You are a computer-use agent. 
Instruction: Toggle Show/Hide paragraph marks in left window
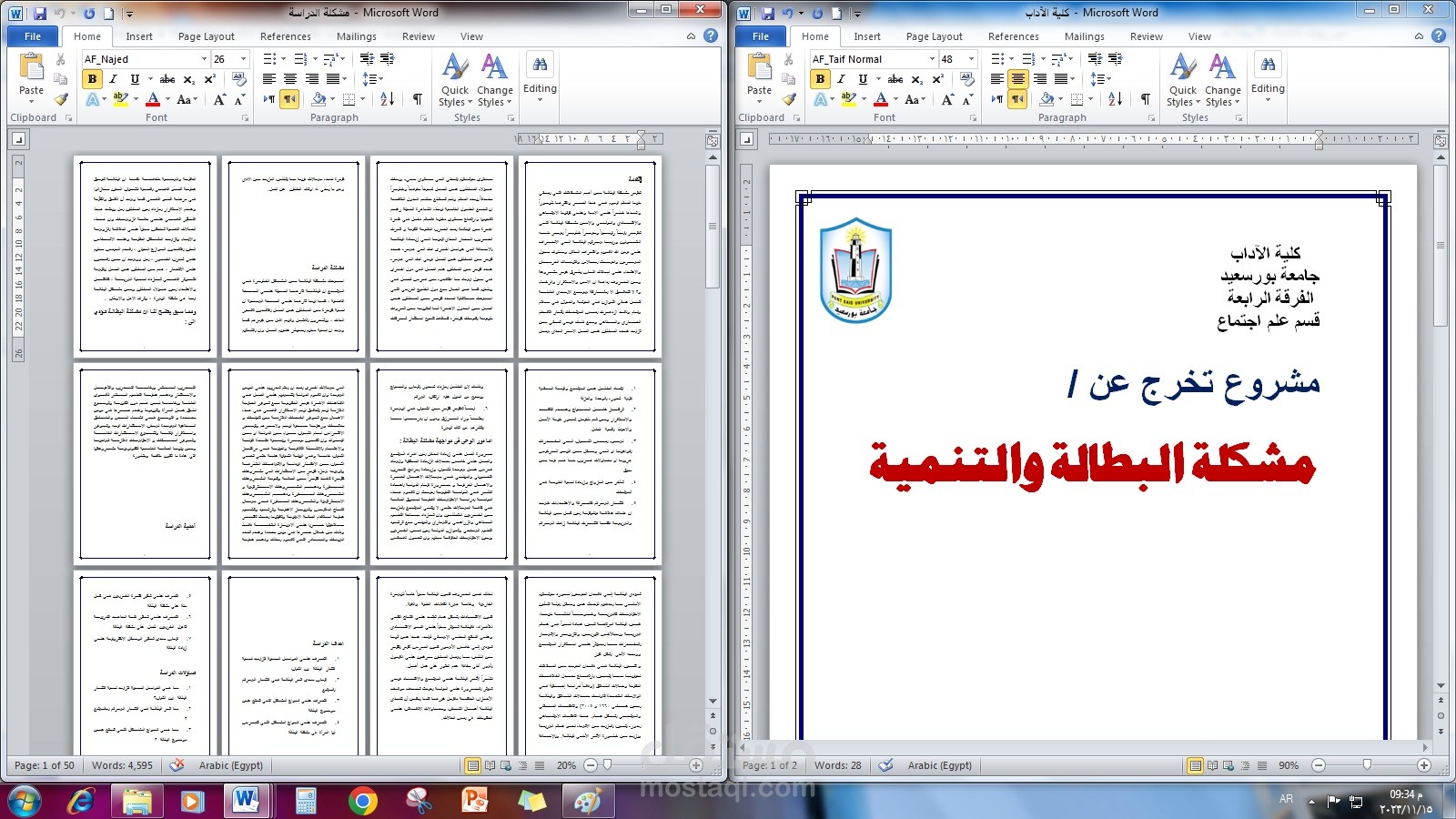pos(417,99)
